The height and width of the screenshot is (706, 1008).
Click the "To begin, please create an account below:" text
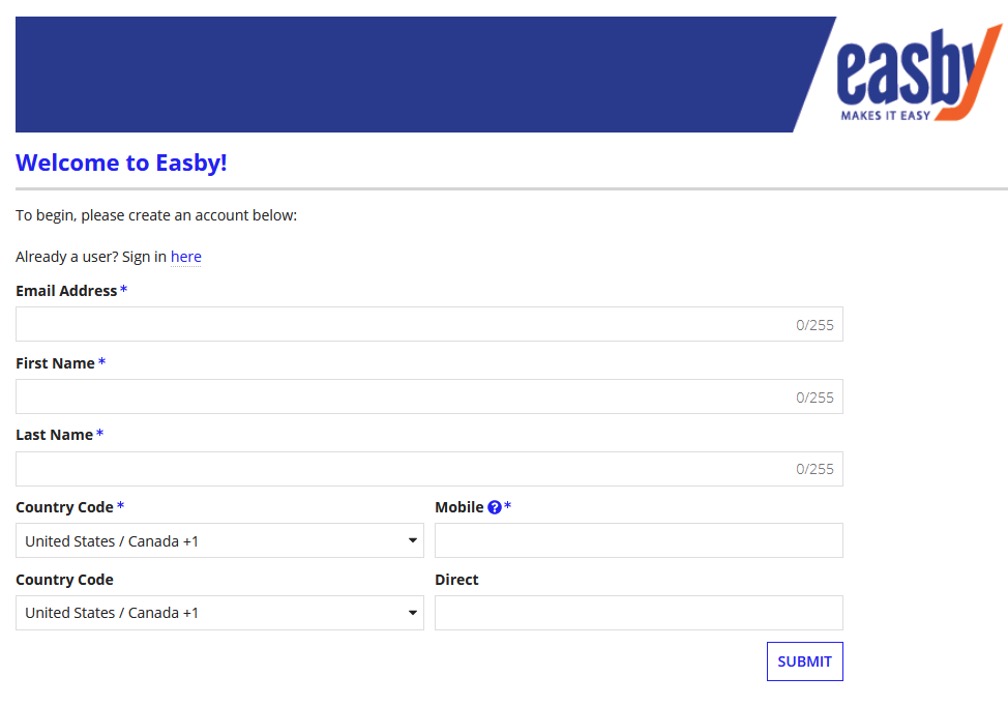(x=156, y=215)
